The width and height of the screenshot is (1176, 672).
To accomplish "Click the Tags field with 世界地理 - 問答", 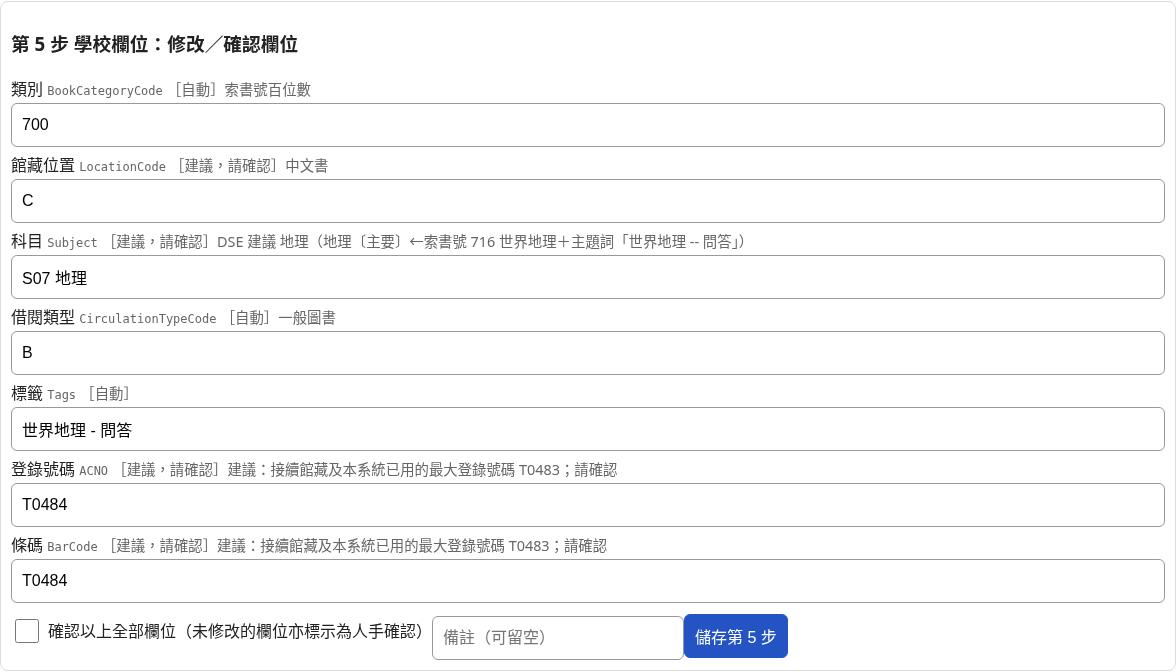I will (x=587, y=430).
